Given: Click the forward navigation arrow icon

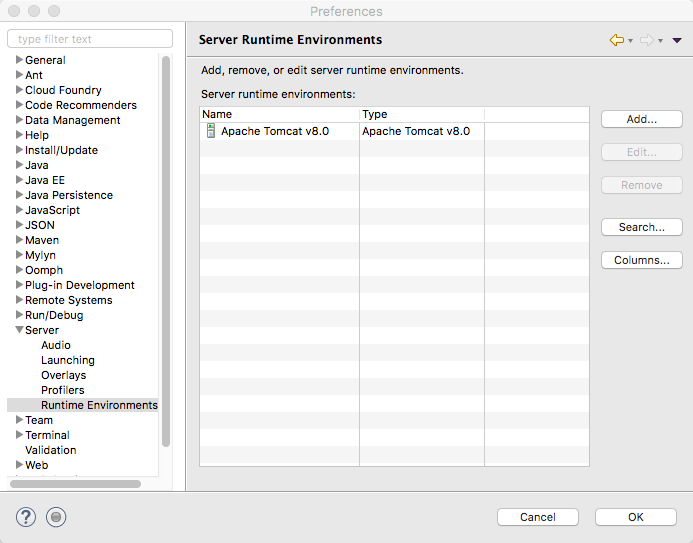Looking at the screenshot, I should point(647,40).
